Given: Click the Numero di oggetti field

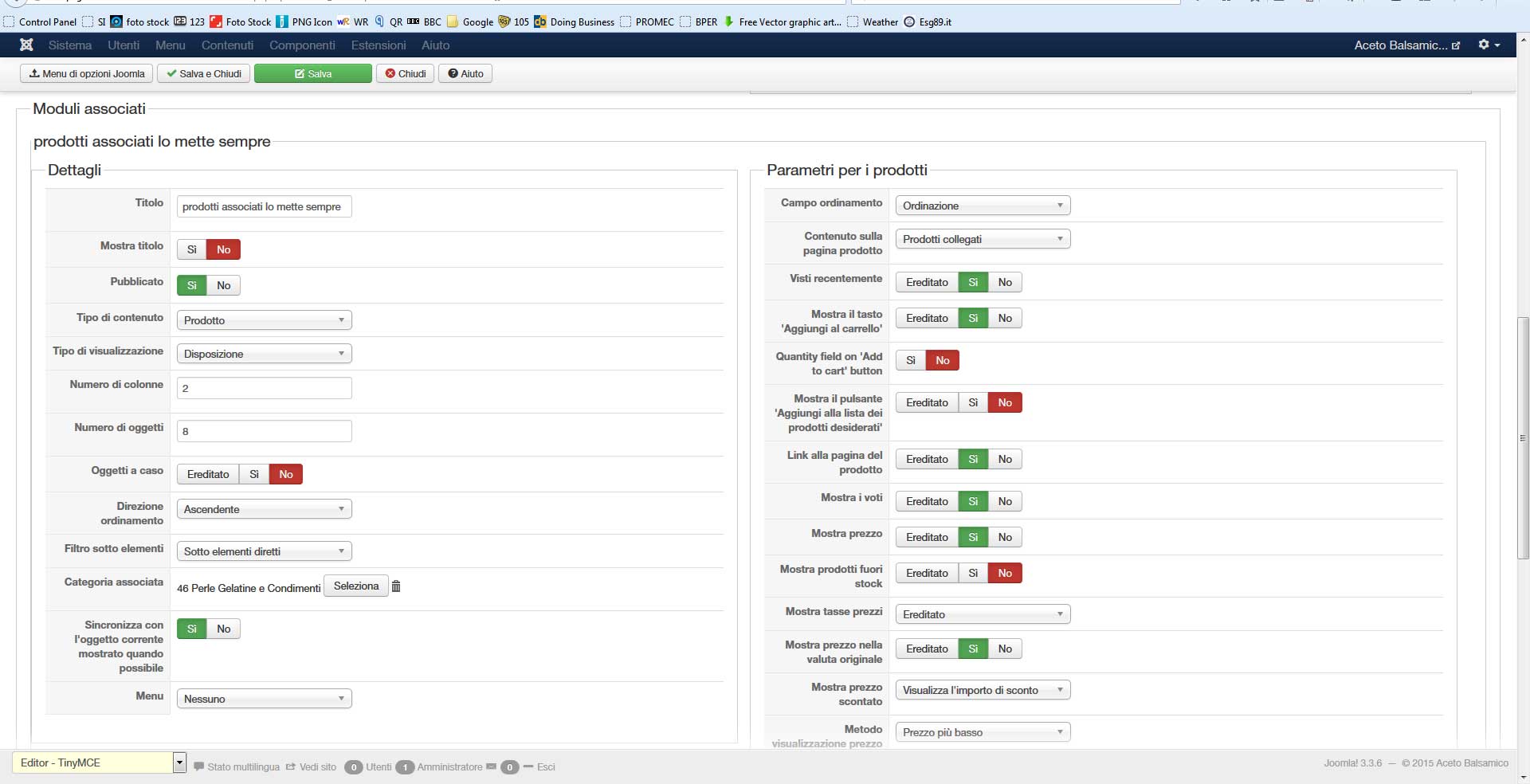Looking at the screenshot, I should coord(265,432).
